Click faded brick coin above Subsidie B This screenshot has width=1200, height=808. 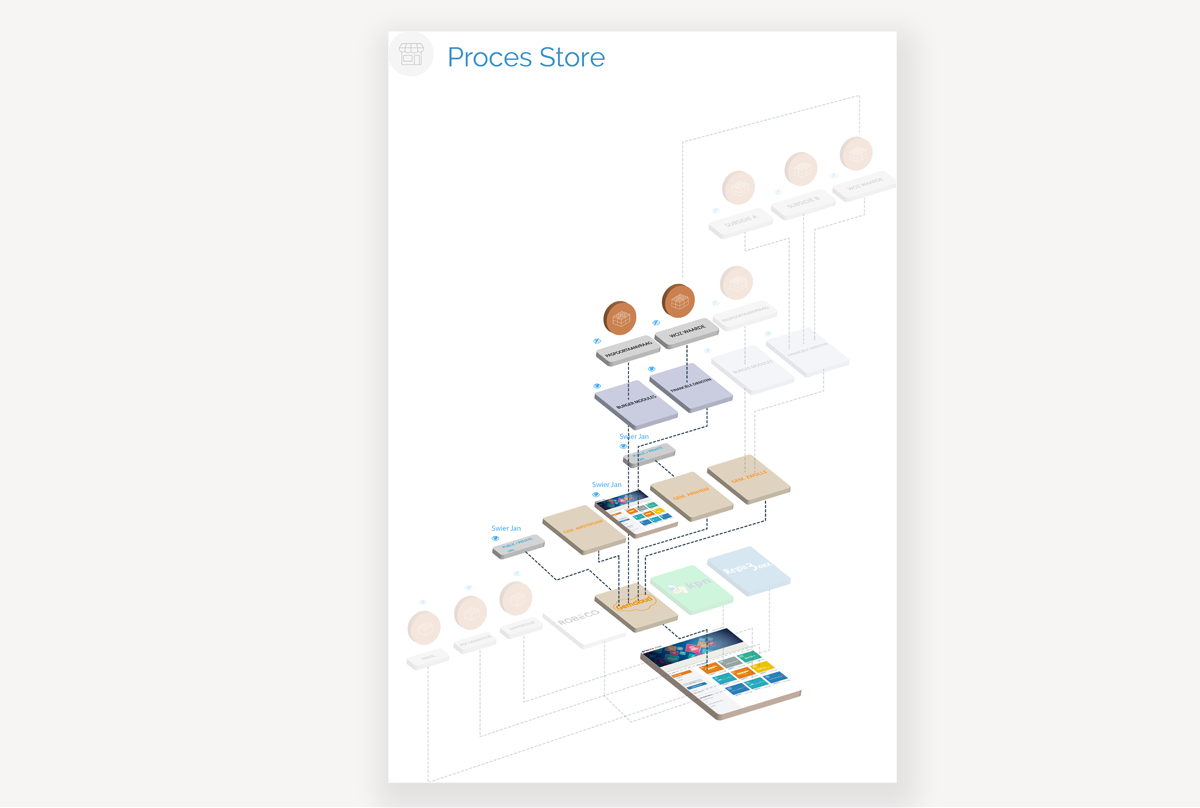tap(801, 169)
